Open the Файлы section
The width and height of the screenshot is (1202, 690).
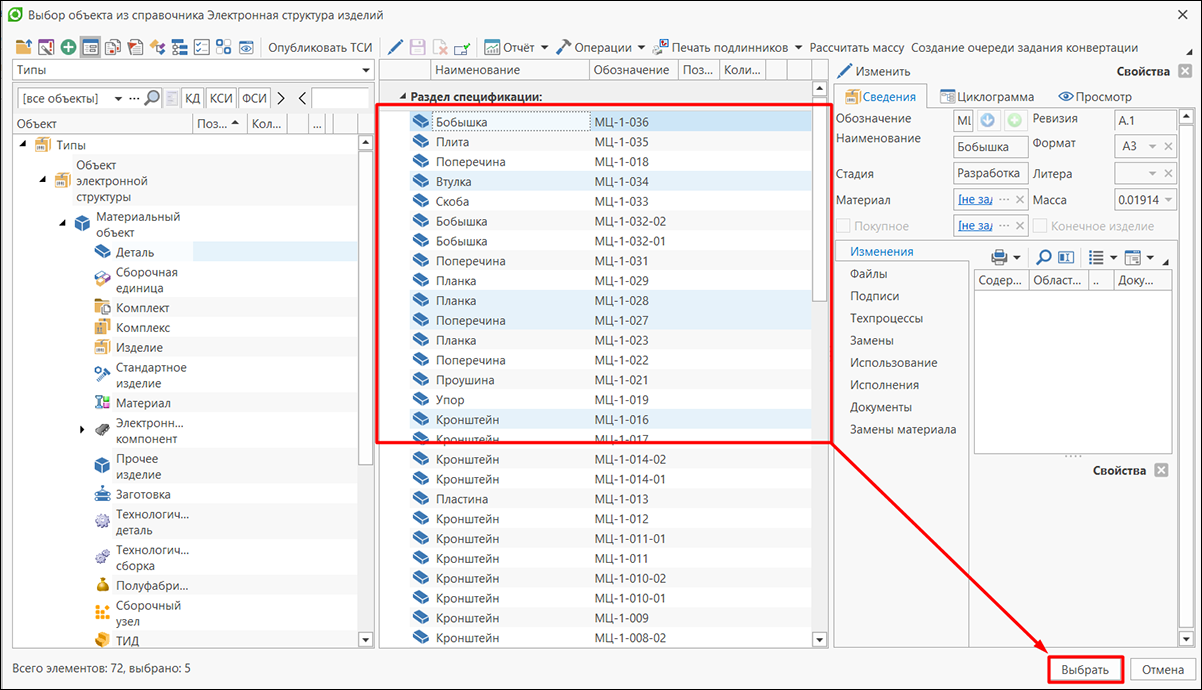click(868, 274)
